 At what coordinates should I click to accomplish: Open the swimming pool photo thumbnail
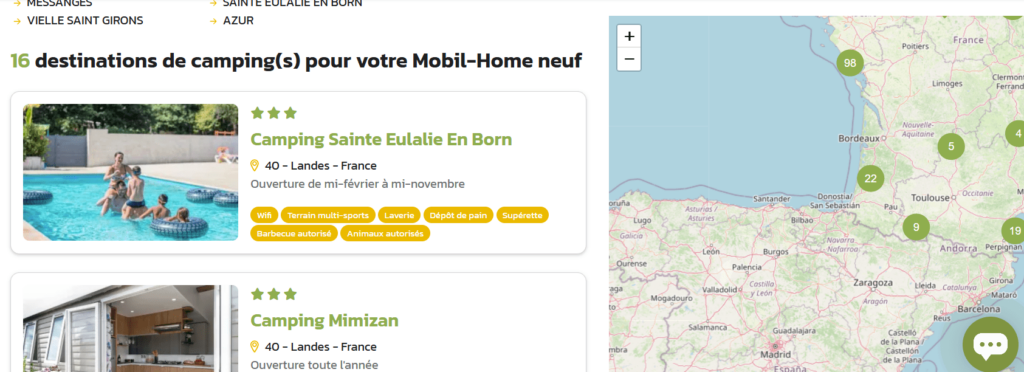pyautogui.click(x=131, y=172)
